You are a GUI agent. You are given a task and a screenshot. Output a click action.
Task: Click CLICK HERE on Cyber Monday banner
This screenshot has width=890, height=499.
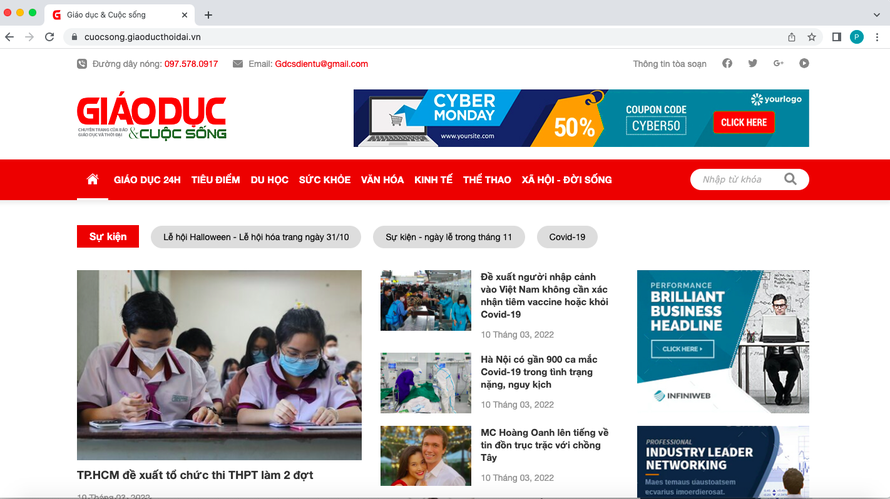point(743,122)
